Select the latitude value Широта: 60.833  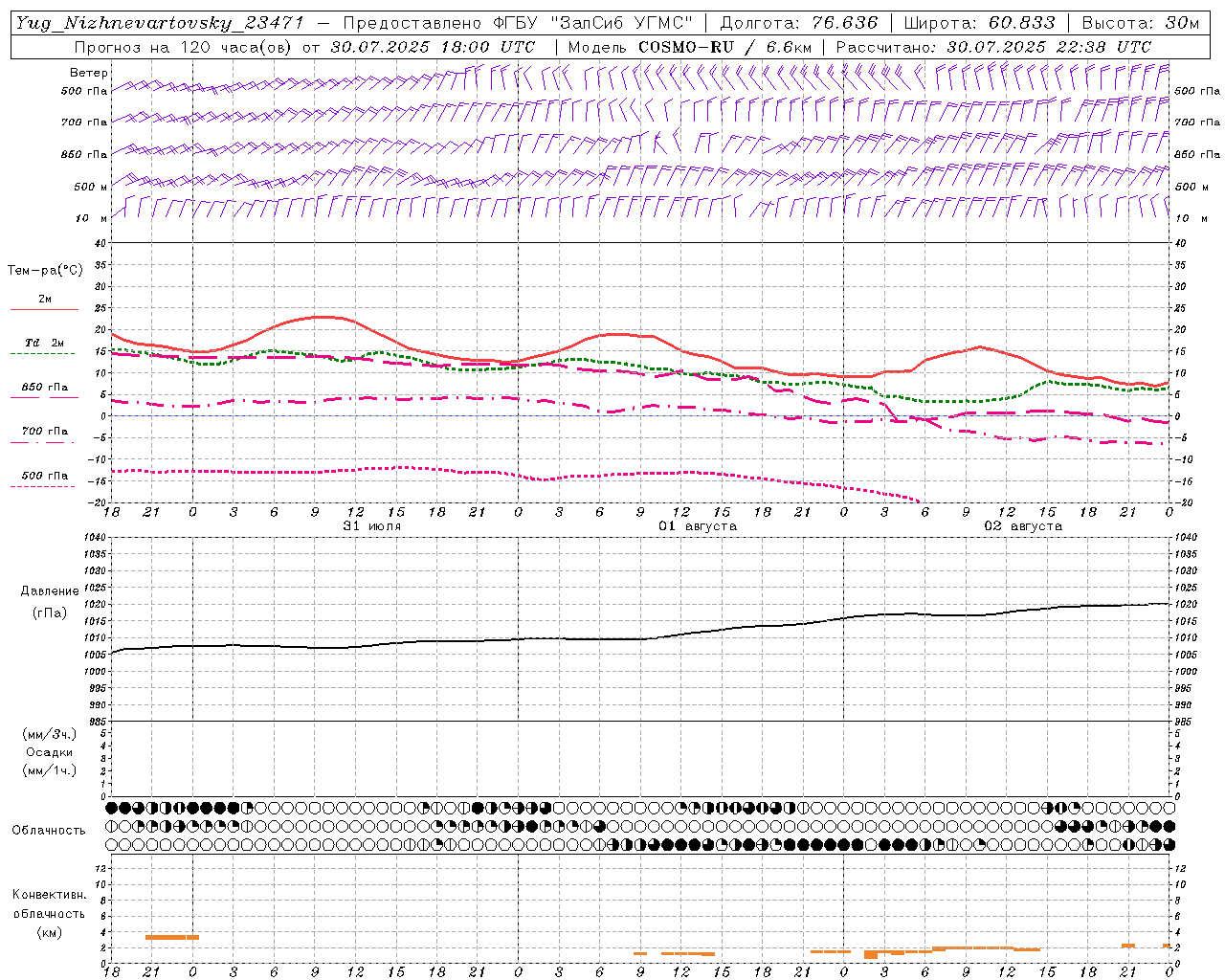979,23
